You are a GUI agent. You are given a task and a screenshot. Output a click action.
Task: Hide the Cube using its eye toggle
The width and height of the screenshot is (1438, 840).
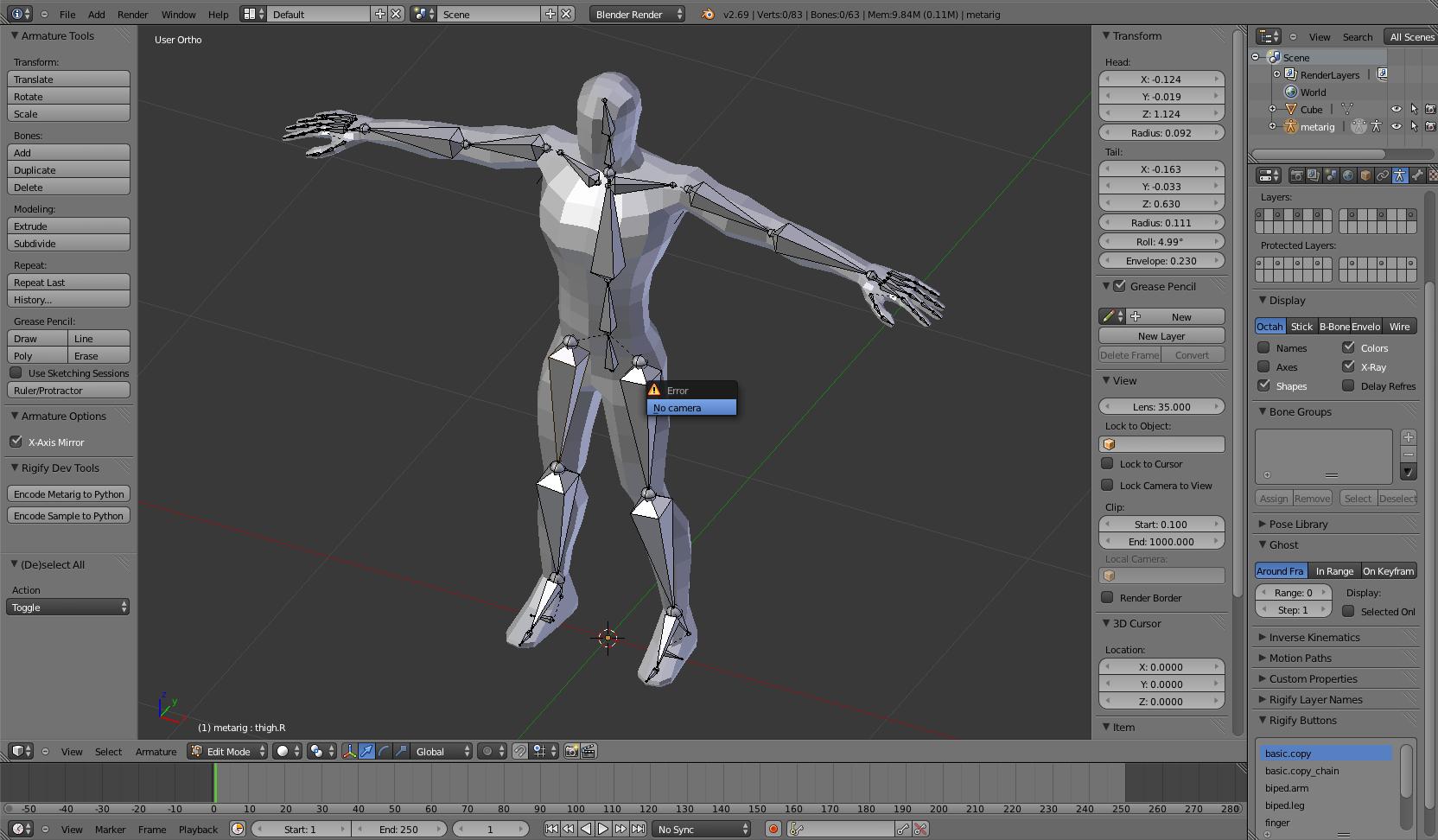pyautogui.click(x=1397, y=109)
